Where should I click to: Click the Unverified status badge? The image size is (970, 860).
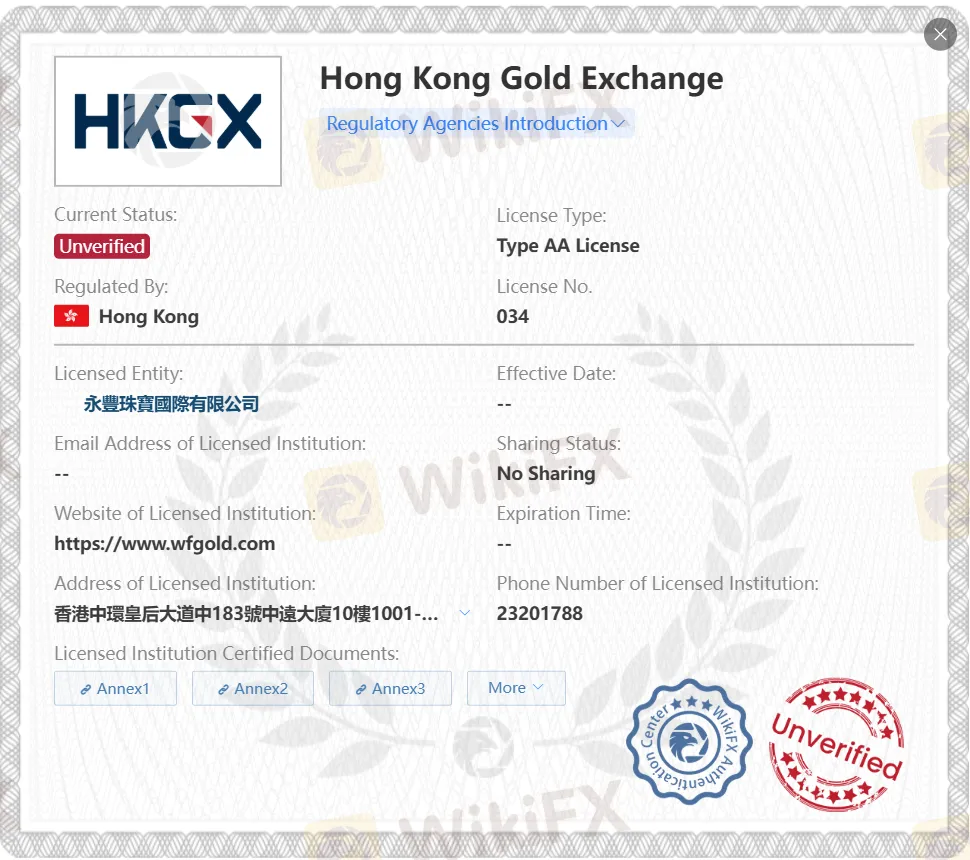pos(102,246)
